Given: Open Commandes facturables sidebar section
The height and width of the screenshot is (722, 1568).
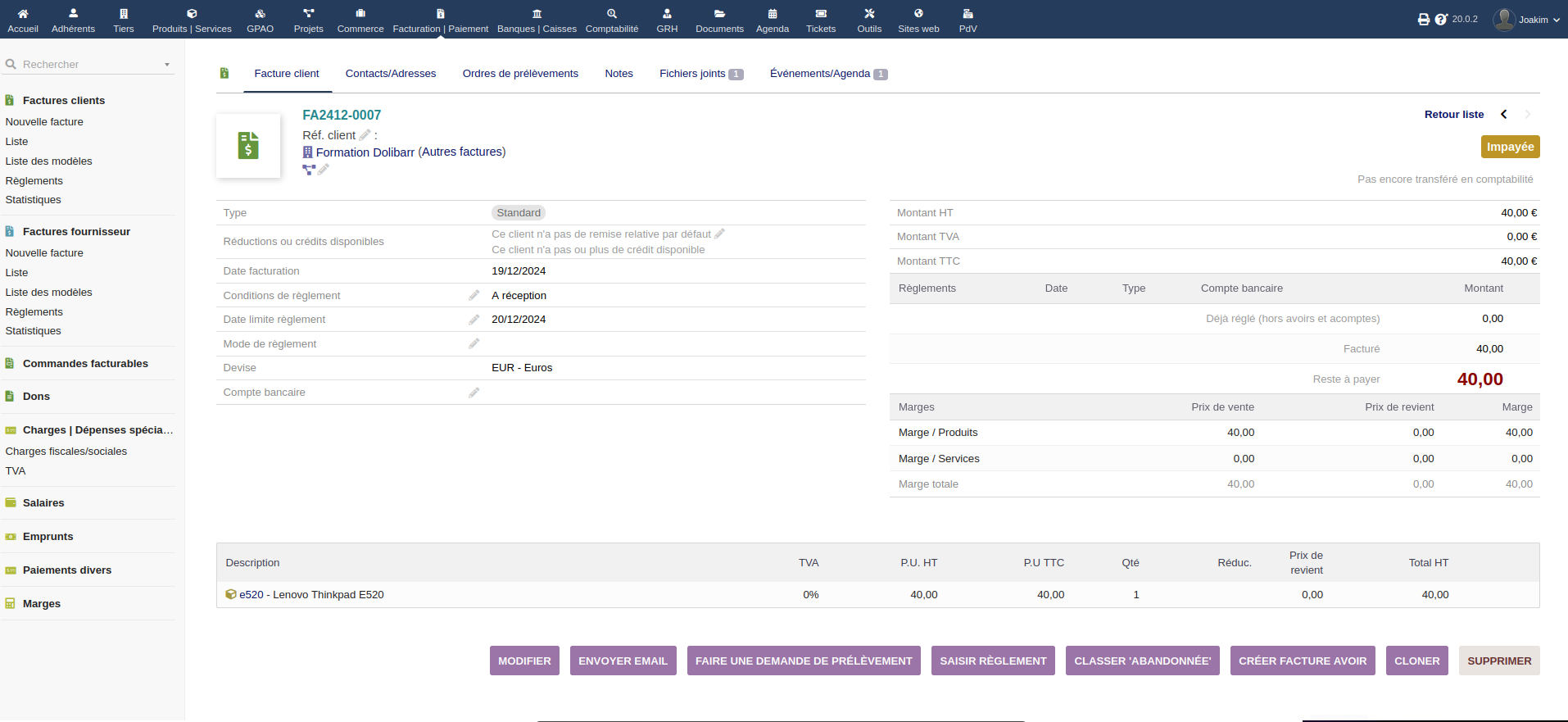Looking at the screenshot, I should click(x=85, y=364).
